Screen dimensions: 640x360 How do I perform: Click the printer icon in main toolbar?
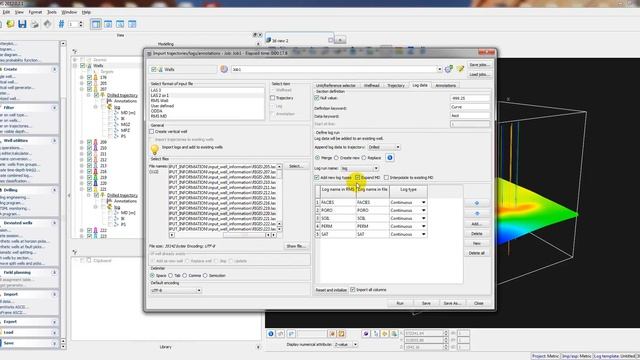point(35,24)
